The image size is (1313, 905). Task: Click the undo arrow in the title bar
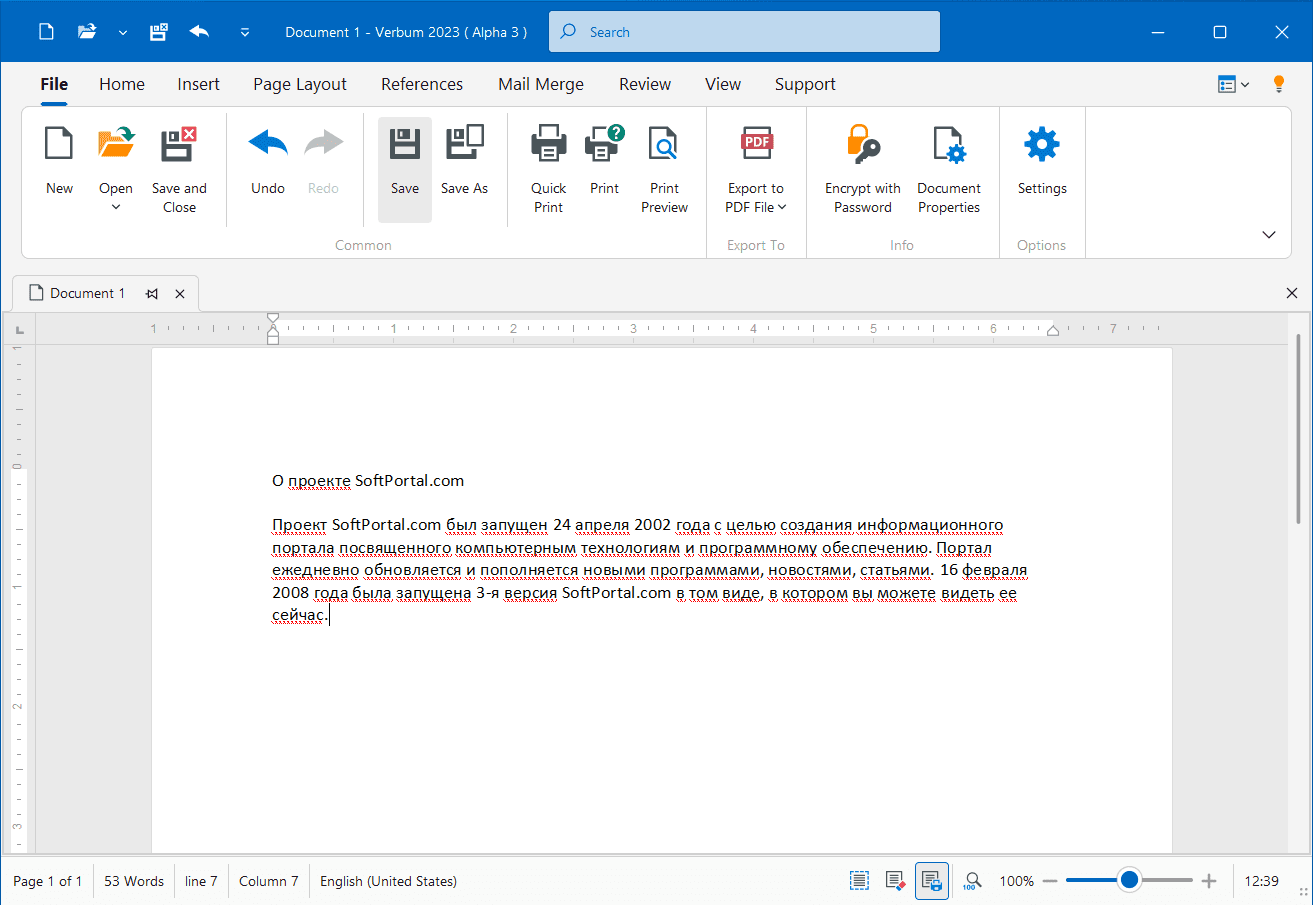coord(200,32)
